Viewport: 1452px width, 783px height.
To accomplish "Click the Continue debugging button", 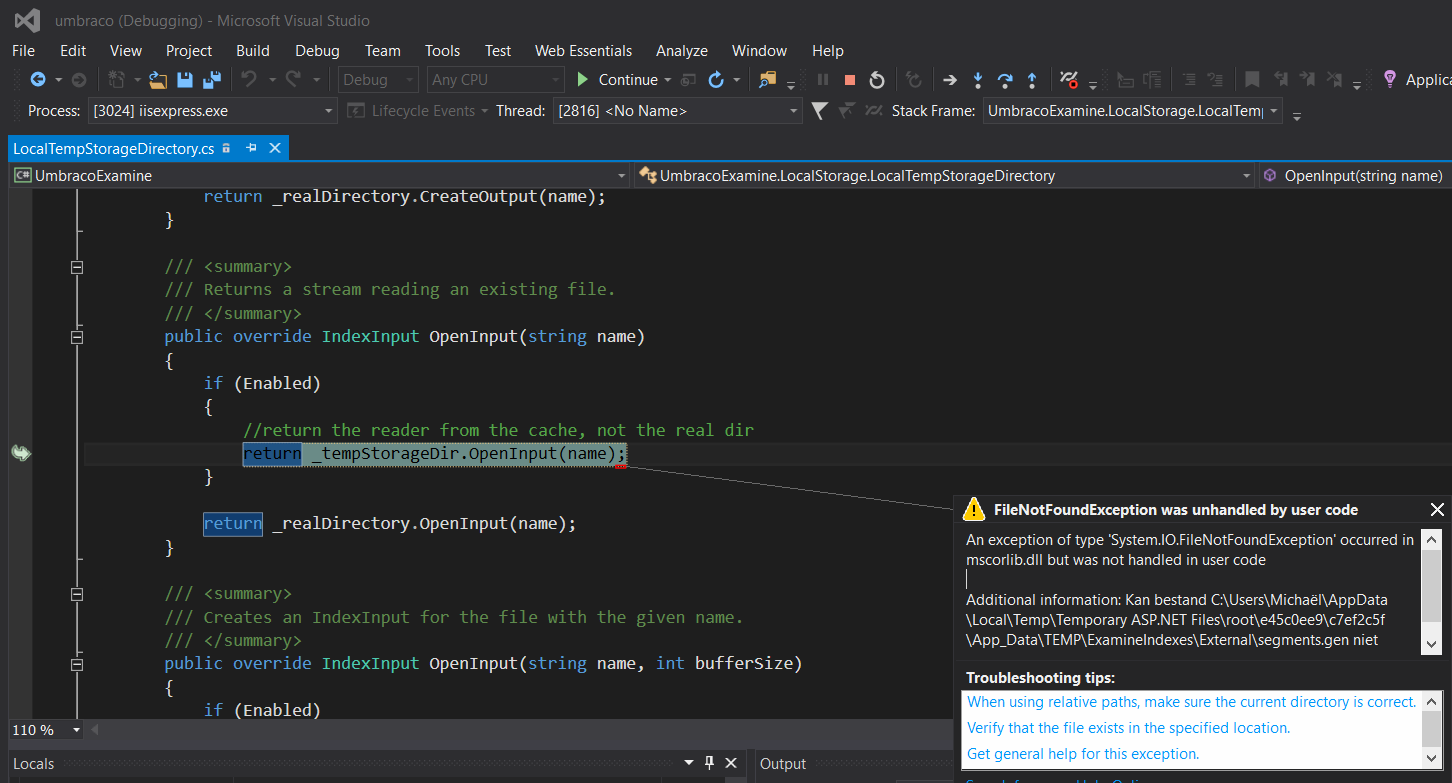I will (x=616, y=79).
